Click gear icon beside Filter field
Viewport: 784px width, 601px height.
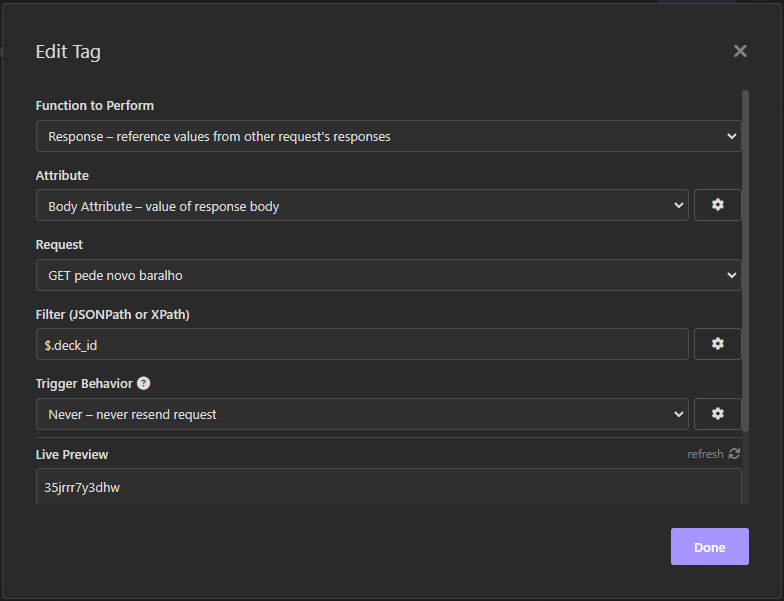[x=718, y=344]
